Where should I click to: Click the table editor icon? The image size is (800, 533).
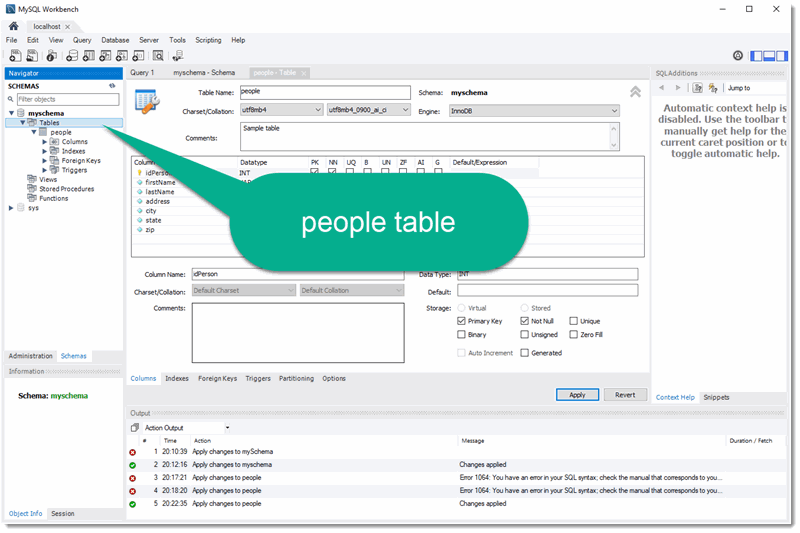click(x=147, y=101)
